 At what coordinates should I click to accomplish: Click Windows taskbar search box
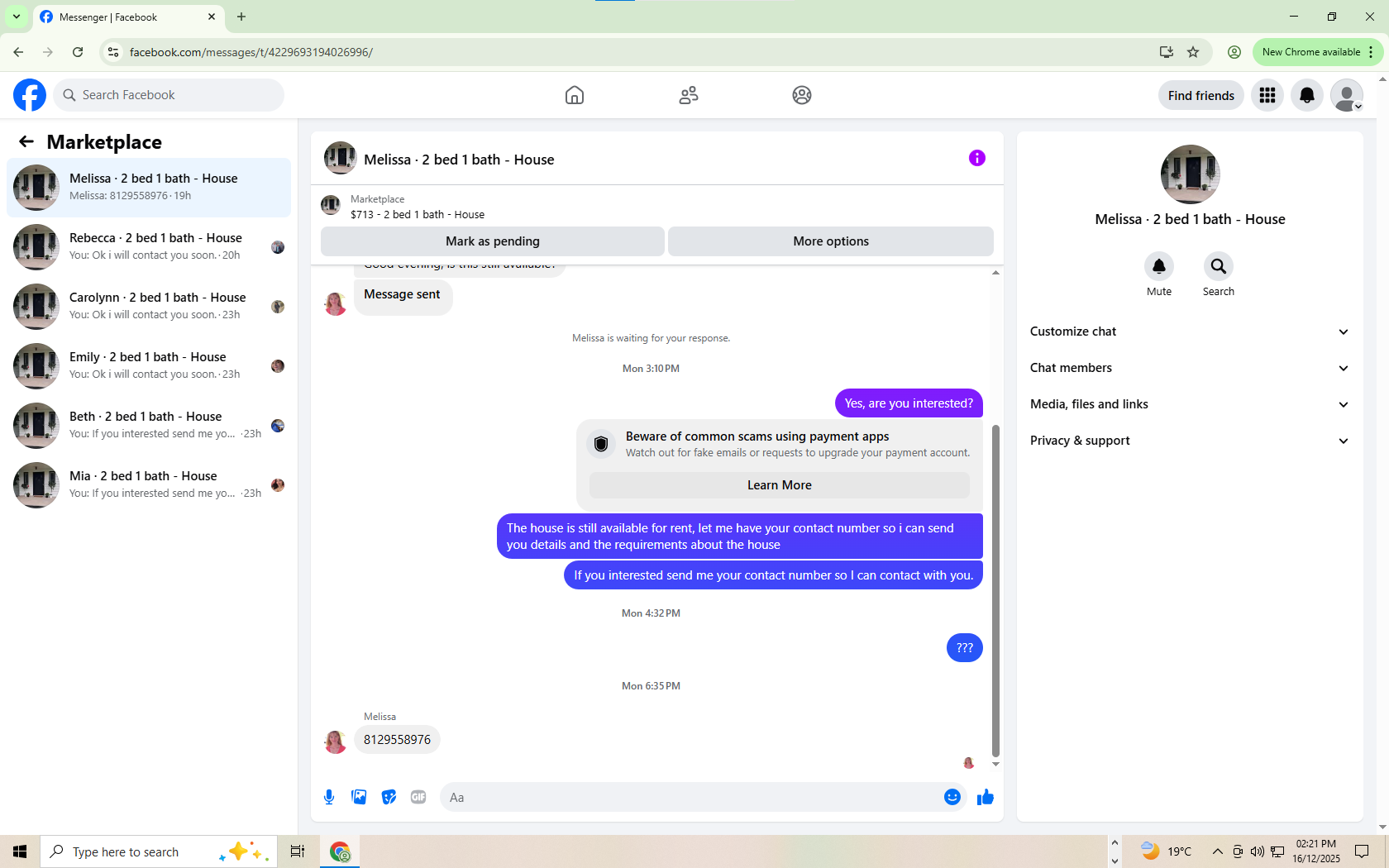pyautogui.click(x=157, y=851)
